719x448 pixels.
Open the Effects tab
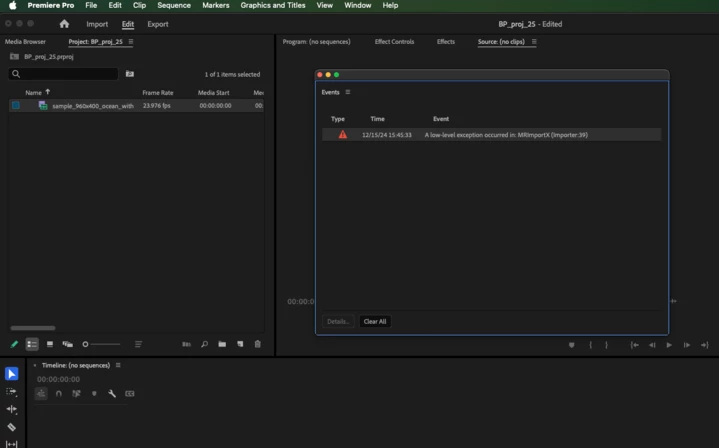[446, 41]
